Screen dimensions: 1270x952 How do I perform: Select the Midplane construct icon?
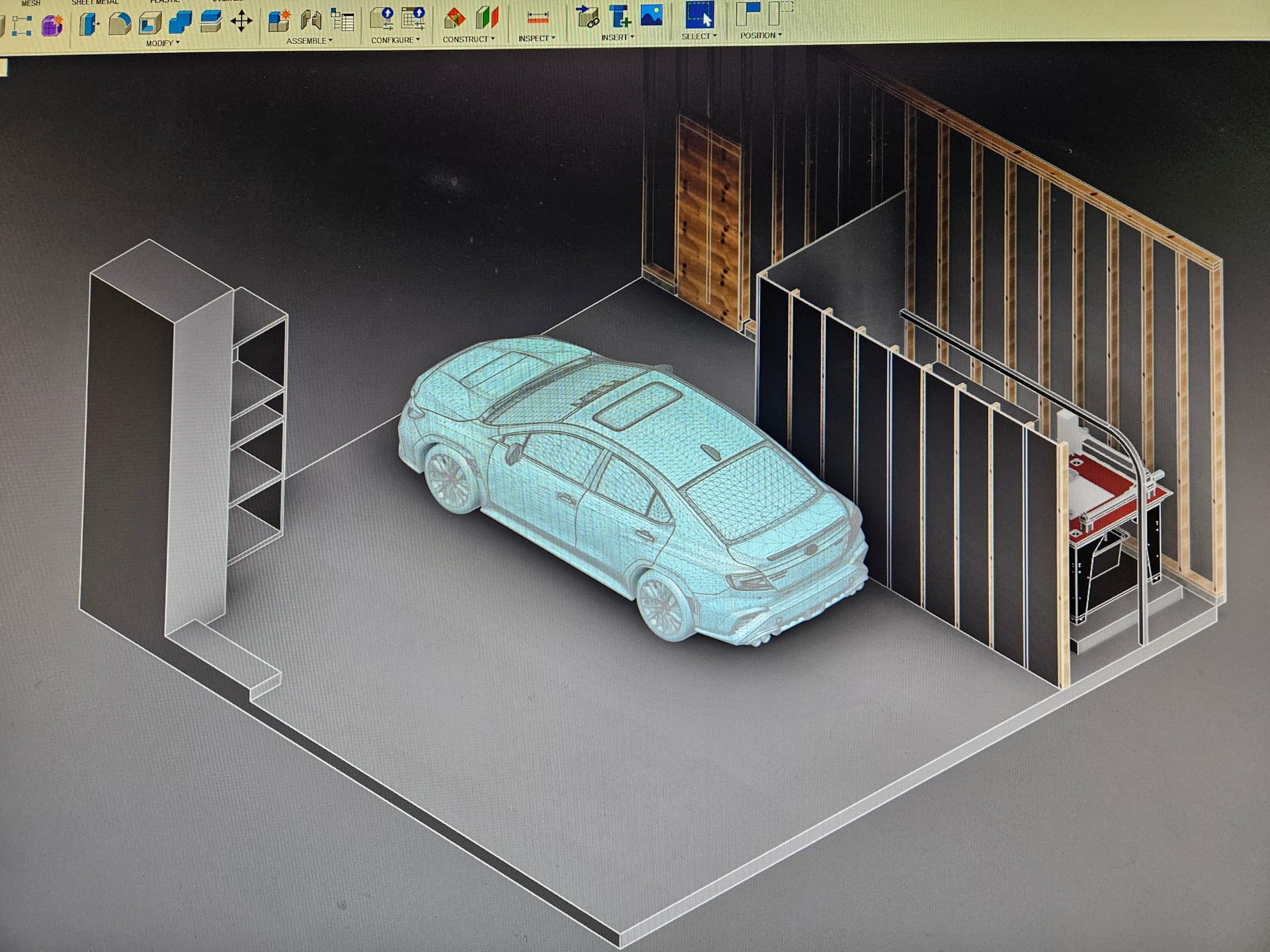click(x=487, y=17)
